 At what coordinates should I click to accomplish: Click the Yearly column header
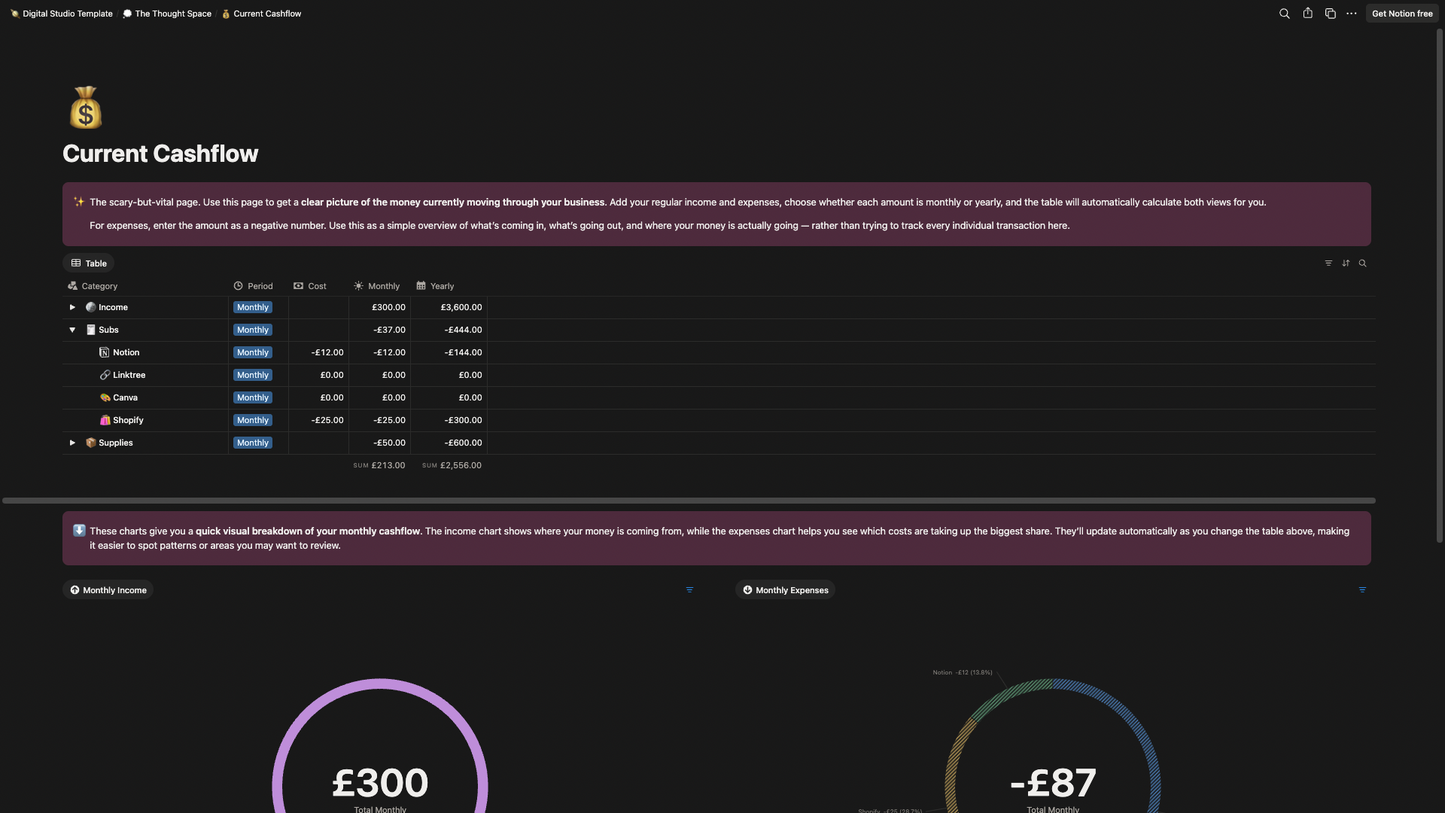click(435, 286)
